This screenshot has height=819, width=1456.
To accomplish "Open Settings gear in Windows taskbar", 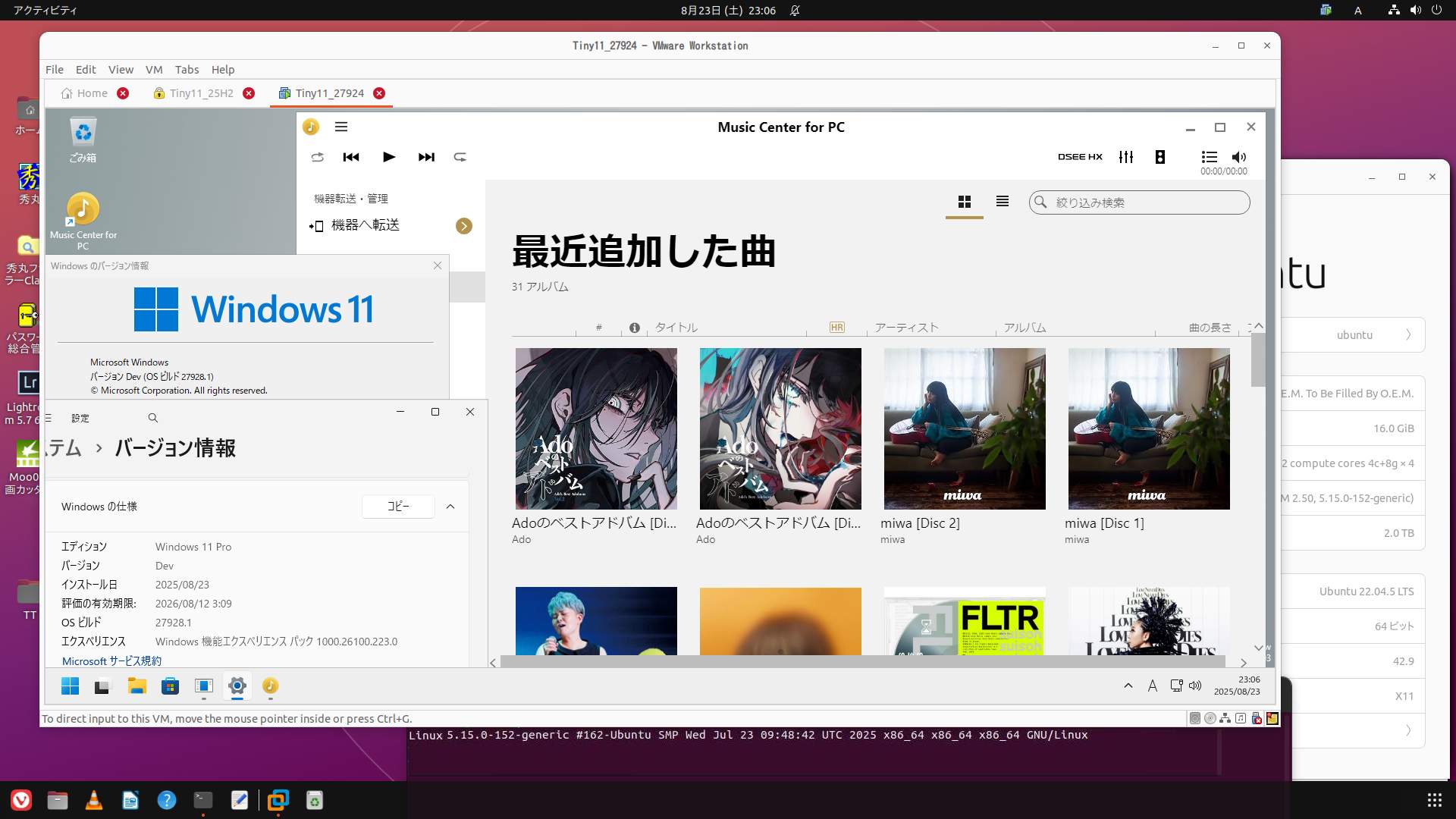I will click(237, 686).
